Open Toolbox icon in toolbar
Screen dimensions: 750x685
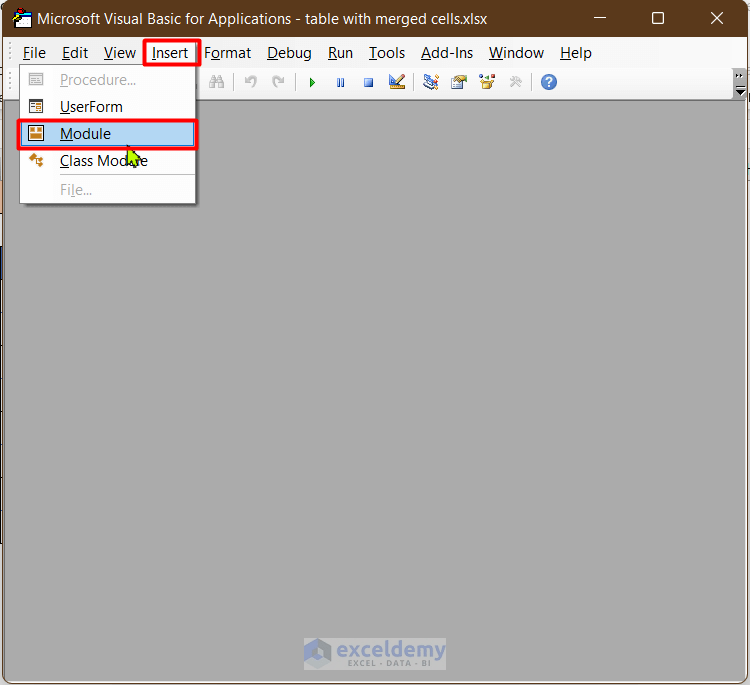[x=515, y=82]
